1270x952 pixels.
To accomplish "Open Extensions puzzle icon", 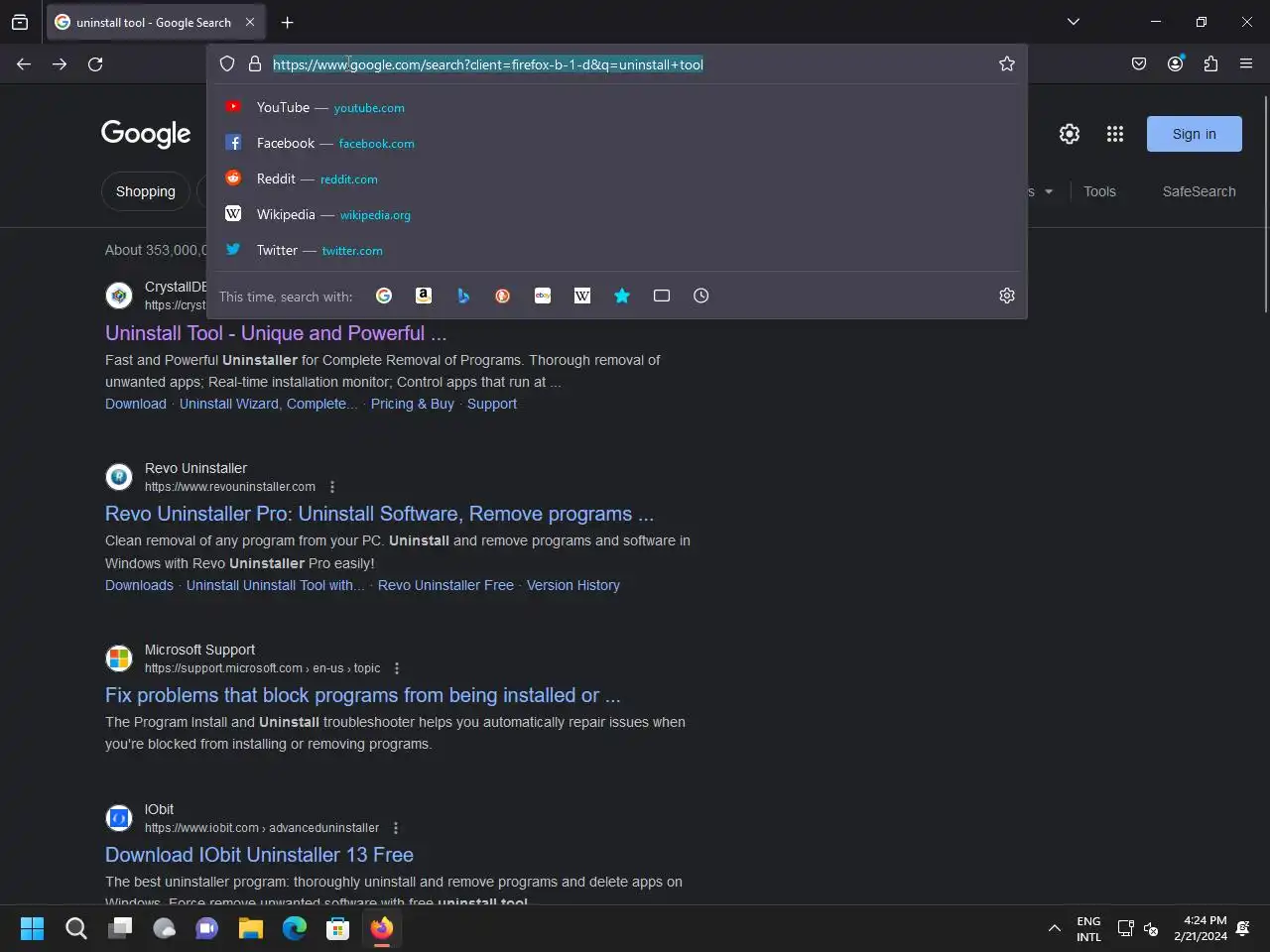I will pos(1210,64).
